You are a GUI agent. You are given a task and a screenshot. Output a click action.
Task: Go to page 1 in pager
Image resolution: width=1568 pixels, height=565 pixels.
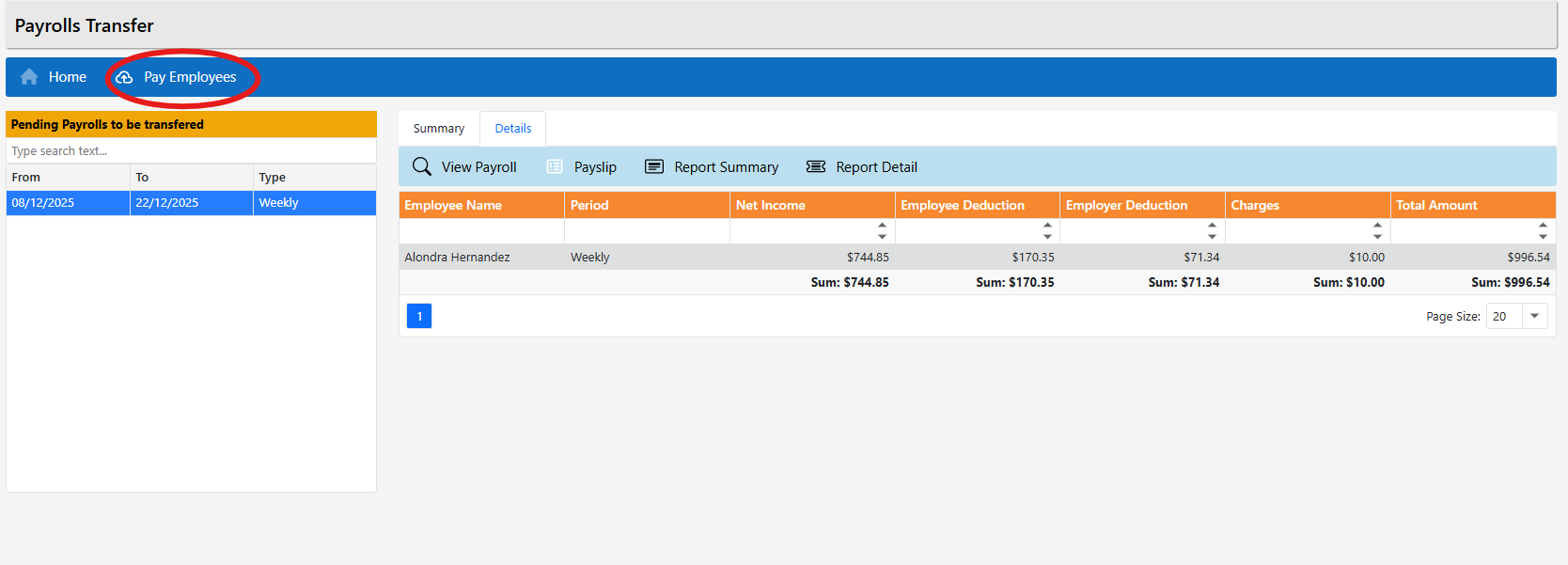(x=419, y=316)
